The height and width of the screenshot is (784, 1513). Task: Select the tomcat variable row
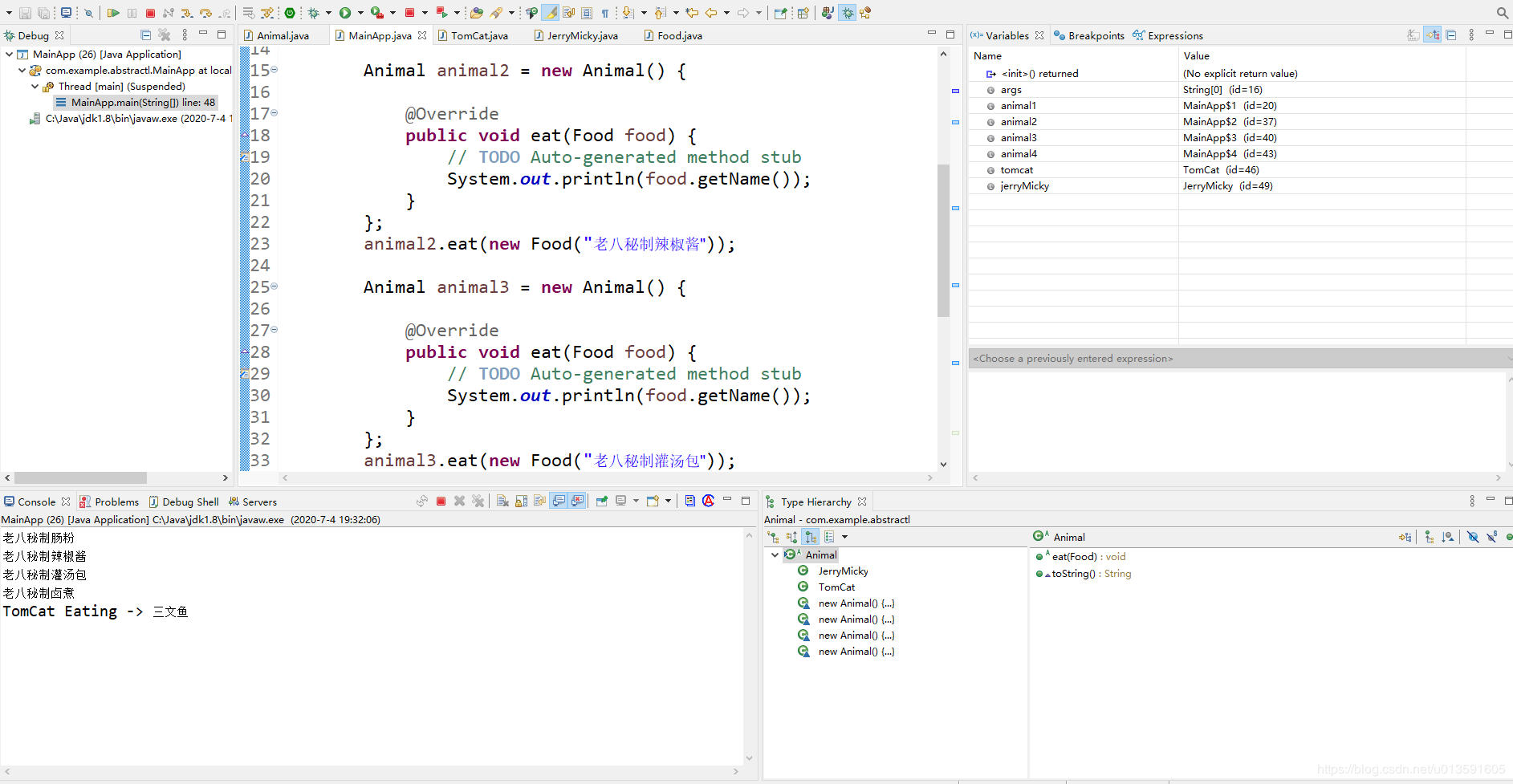(x=1216, y=169)
